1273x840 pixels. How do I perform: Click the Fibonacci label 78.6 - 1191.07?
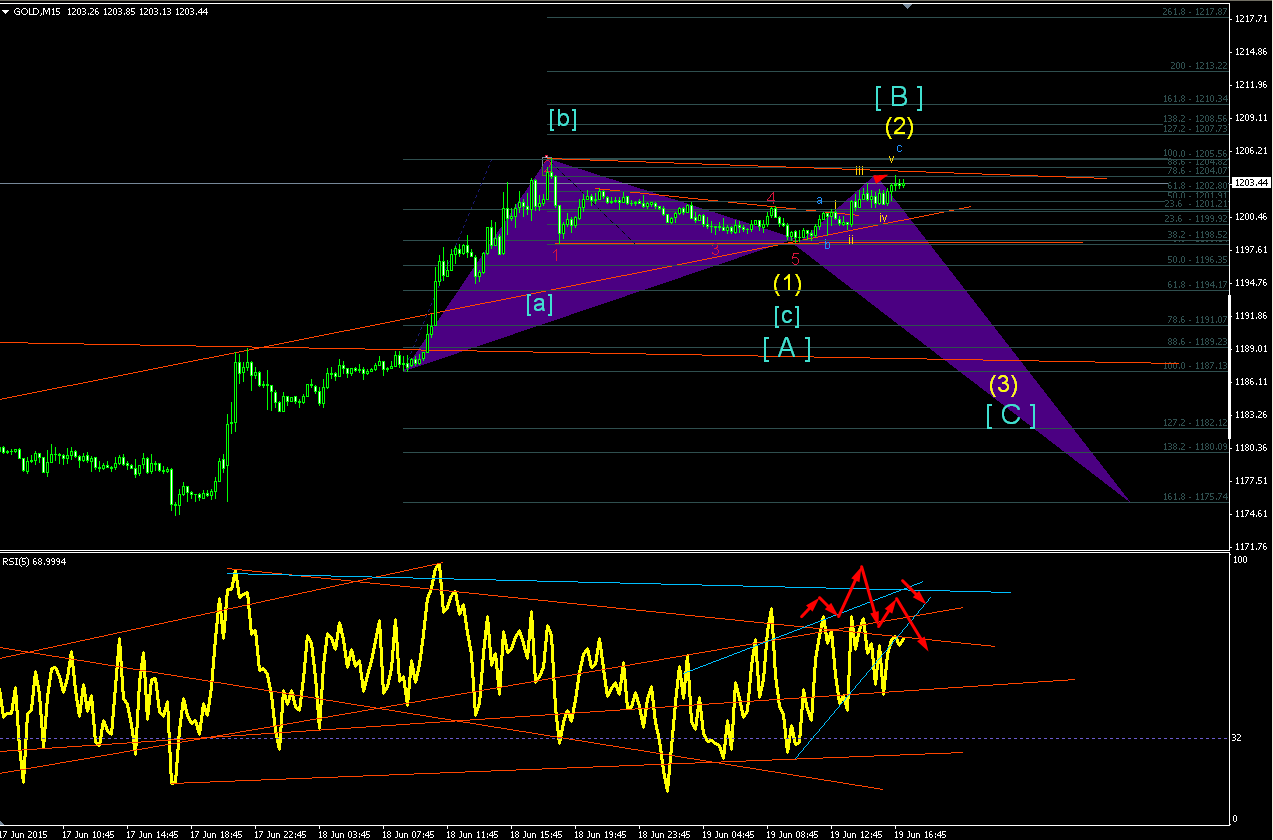1196,320
